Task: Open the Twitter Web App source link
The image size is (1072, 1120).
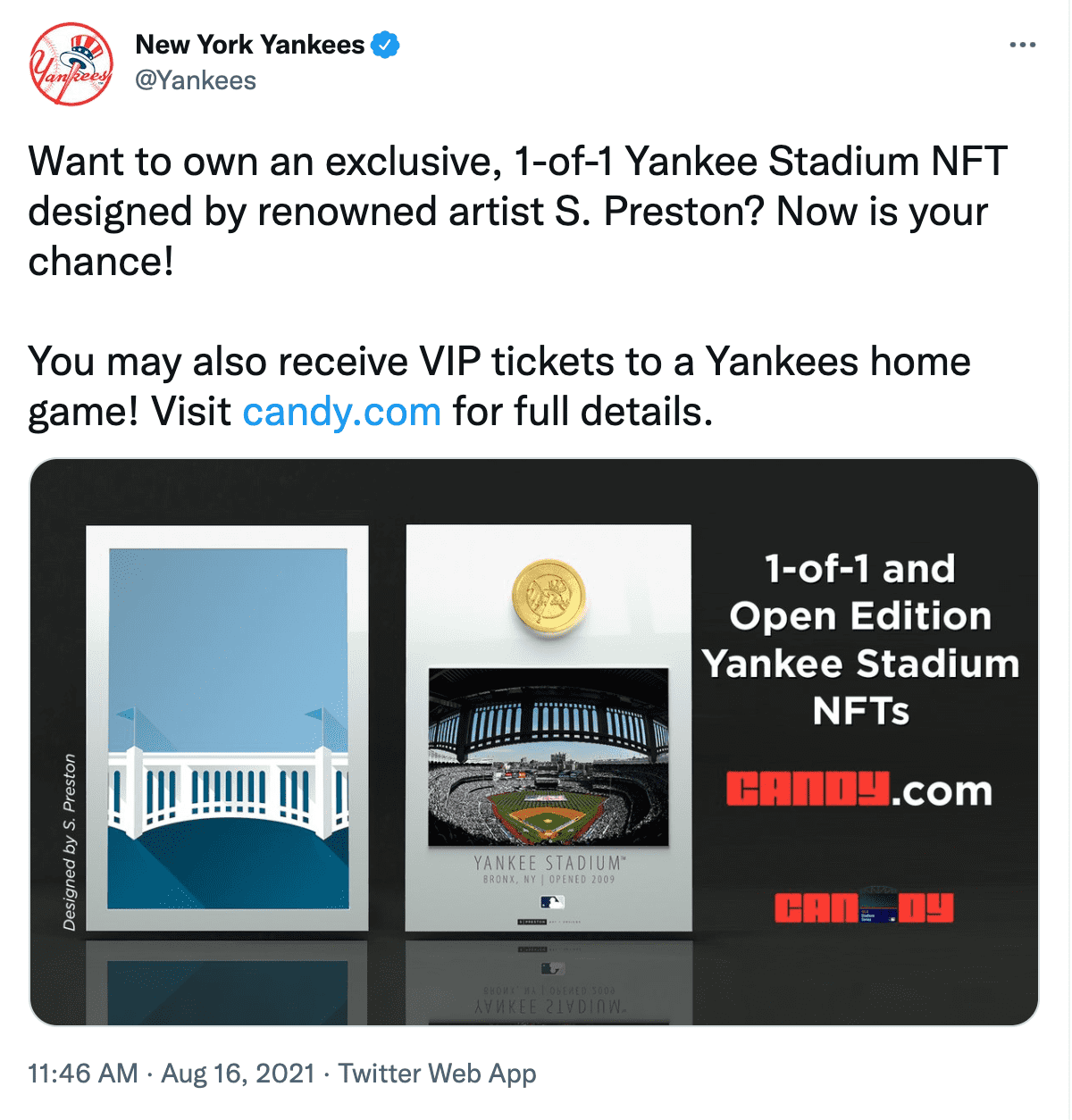Action: (x=437, y=1073)
